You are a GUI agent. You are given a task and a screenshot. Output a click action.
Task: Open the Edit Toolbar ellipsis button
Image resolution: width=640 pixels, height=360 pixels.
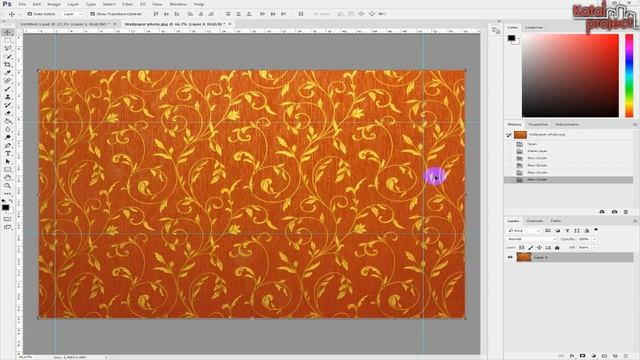coord(8,194)
